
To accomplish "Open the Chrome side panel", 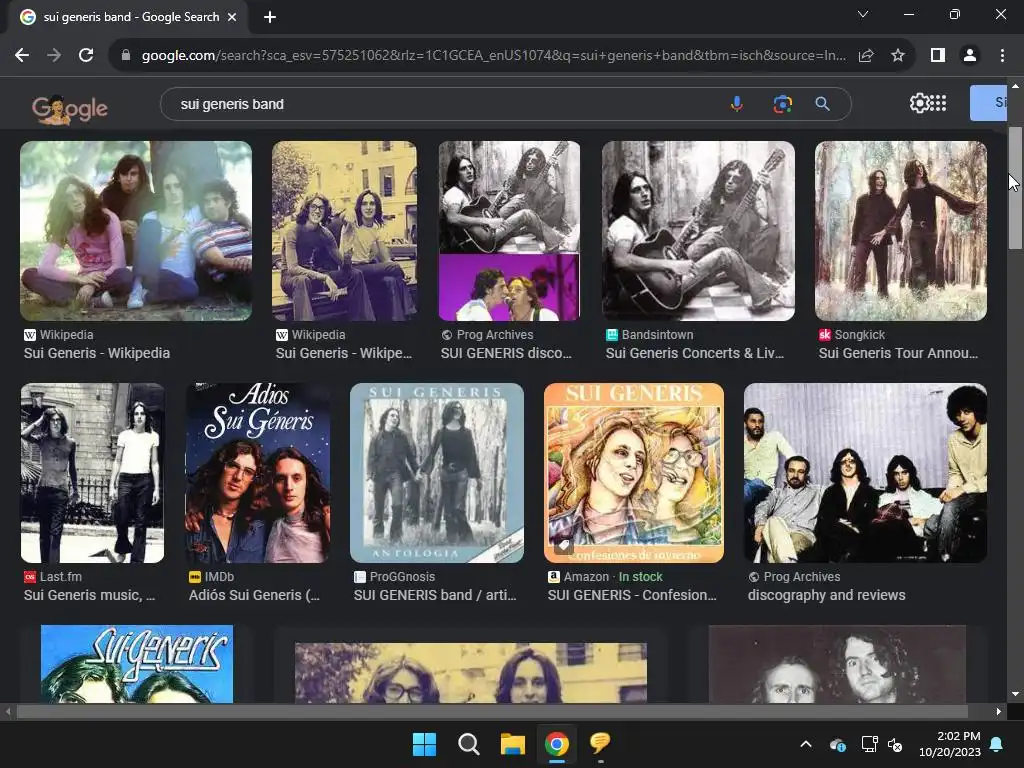I will coord(938,56).
